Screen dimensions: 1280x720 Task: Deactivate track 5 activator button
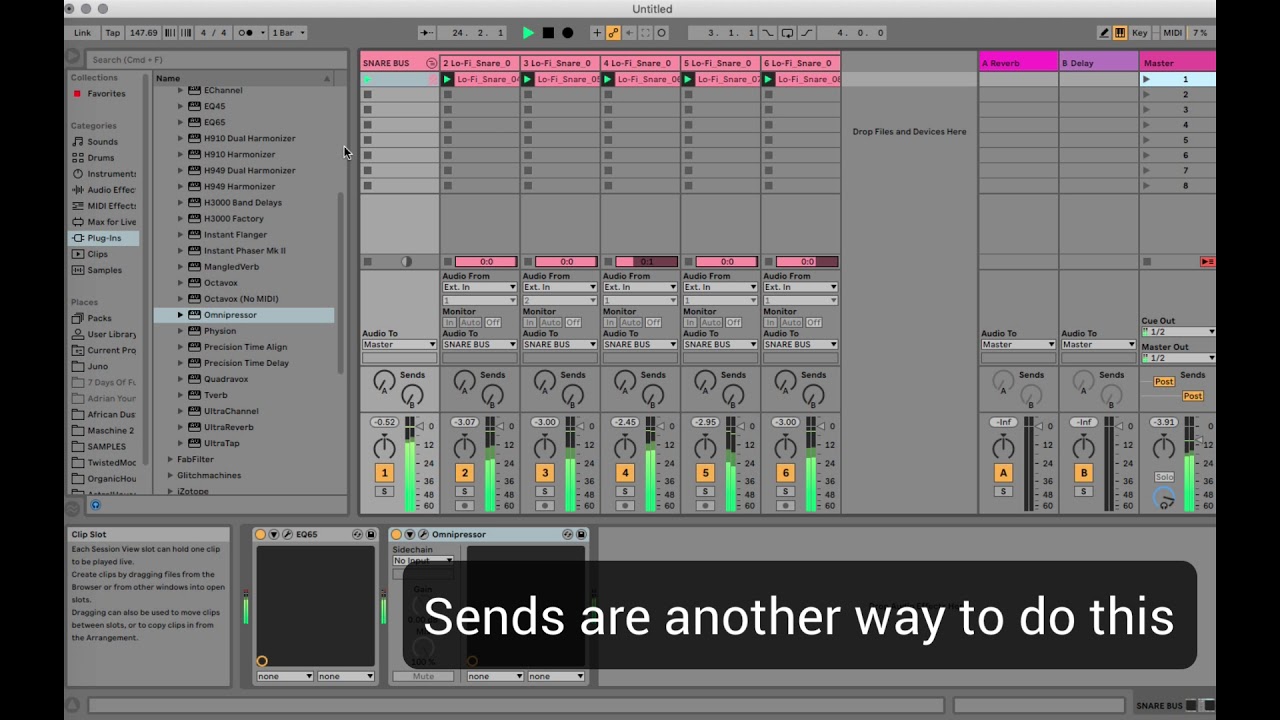[705, 473]
